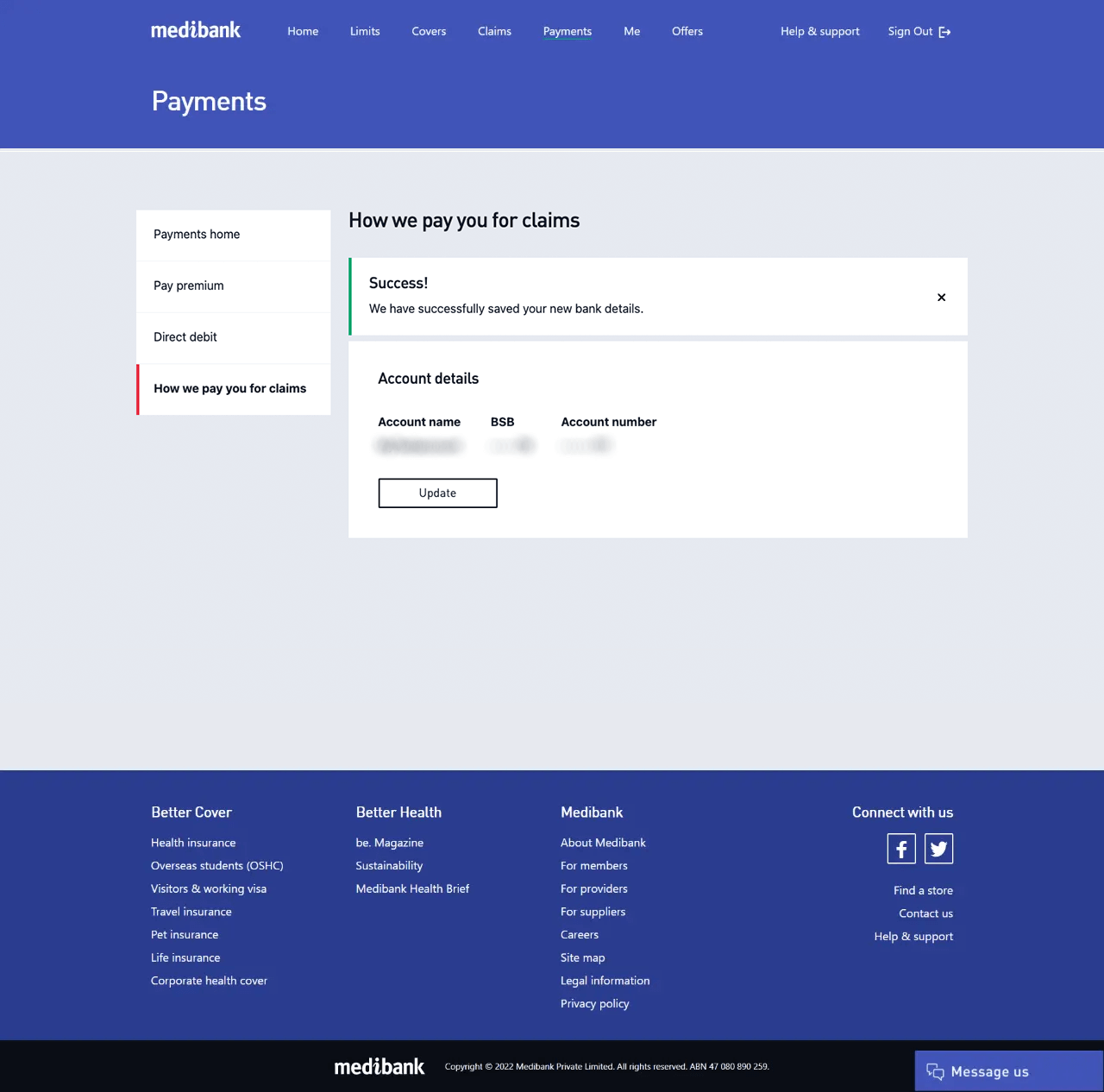Image resolution: width=1104 pixels, height=1092 pixels.
Task: Click the Payments page title
Action: coord(209,102)
